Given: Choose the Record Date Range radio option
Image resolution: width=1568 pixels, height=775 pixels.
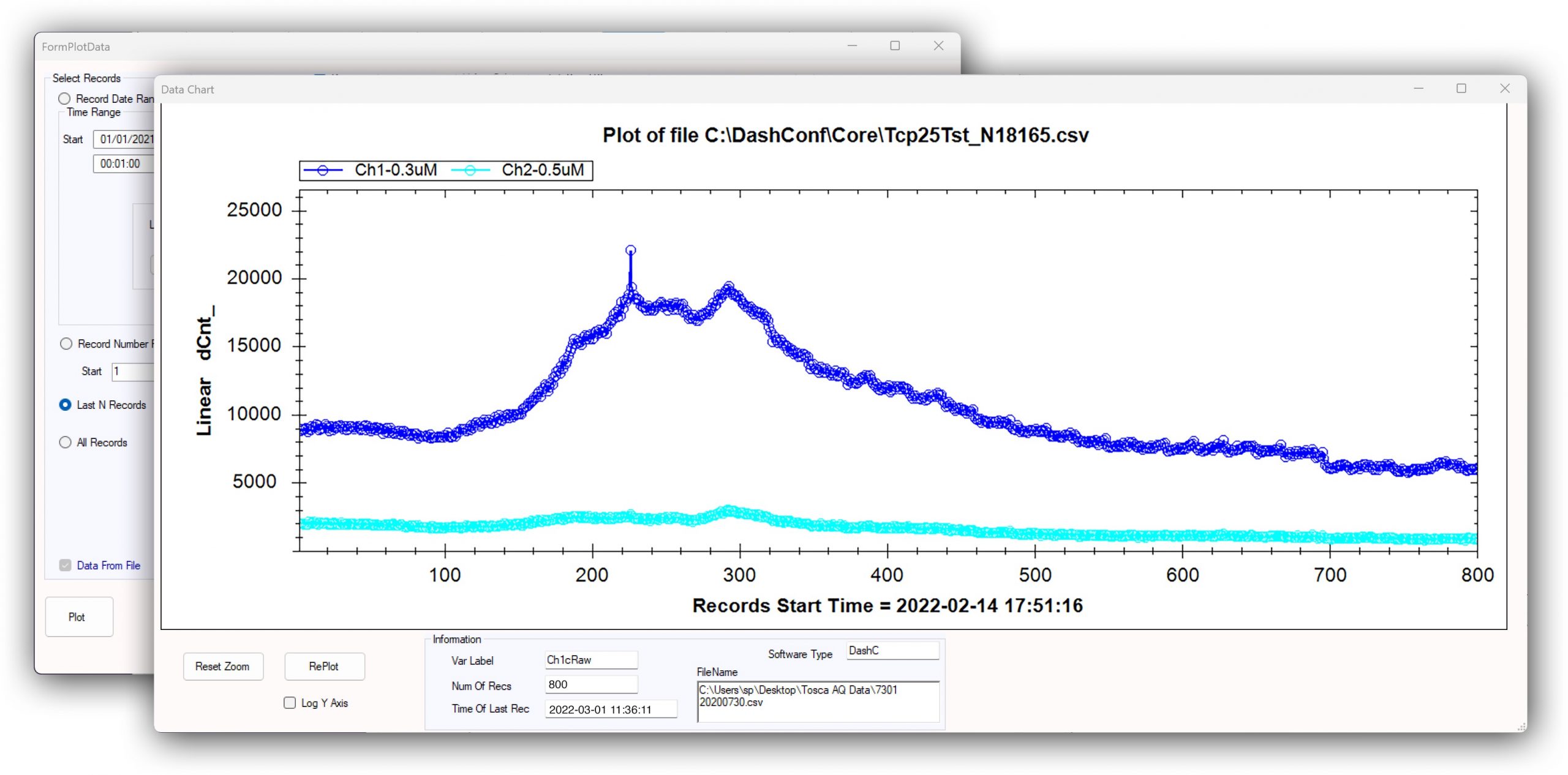Looking at the screenshot, I should point(64,99).
